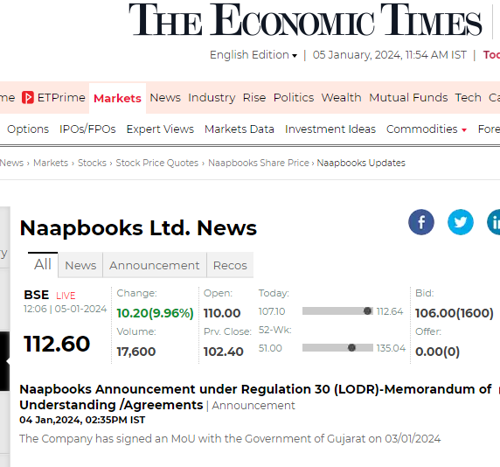Open IPOs/FPOs in the sub navigation

(x=87, y=129)
